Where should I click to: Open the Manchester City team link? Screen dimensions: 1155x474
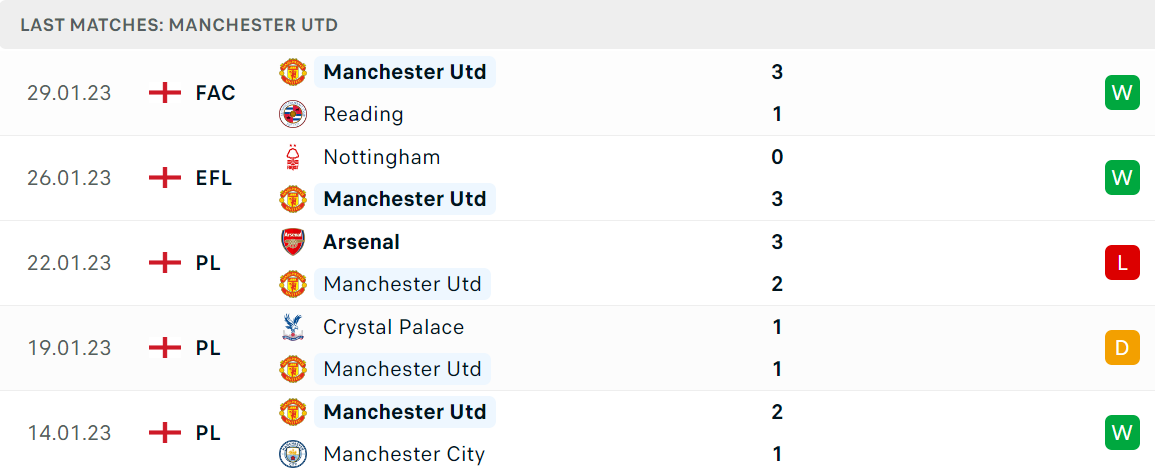pos(404,453)
